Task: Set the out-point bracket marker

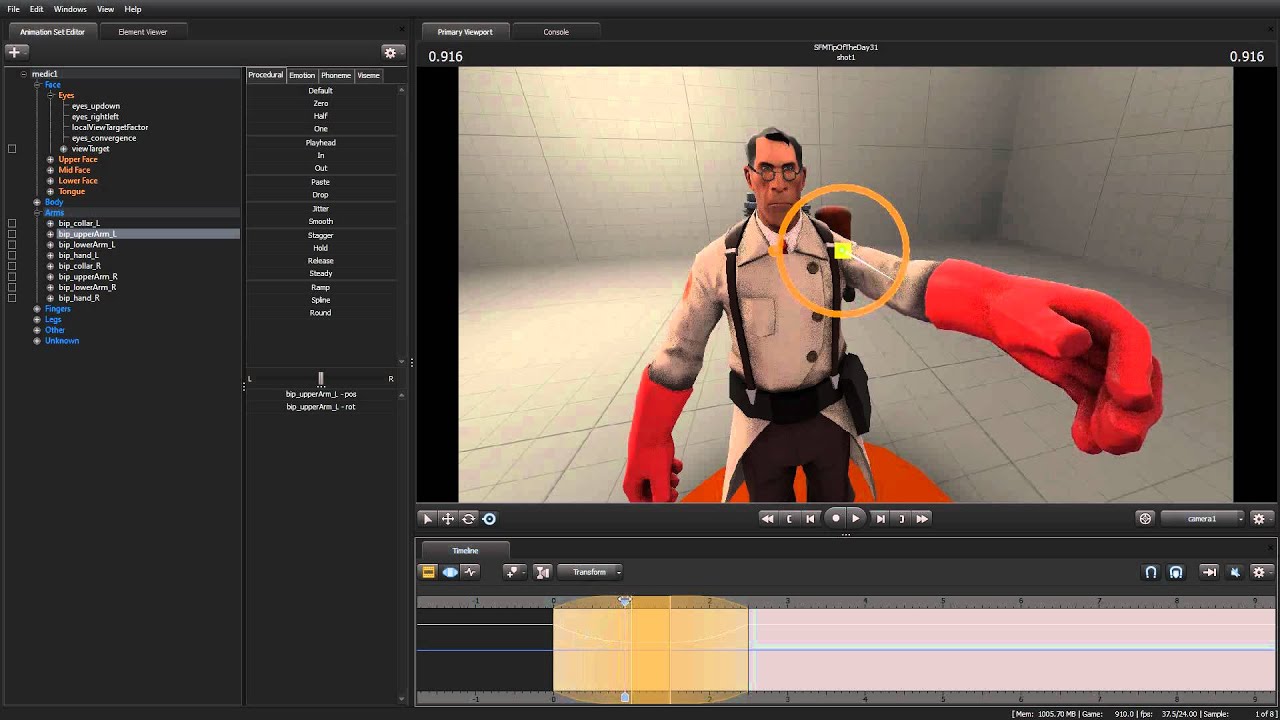Action: pyautogui.click(x=901, y=518)
